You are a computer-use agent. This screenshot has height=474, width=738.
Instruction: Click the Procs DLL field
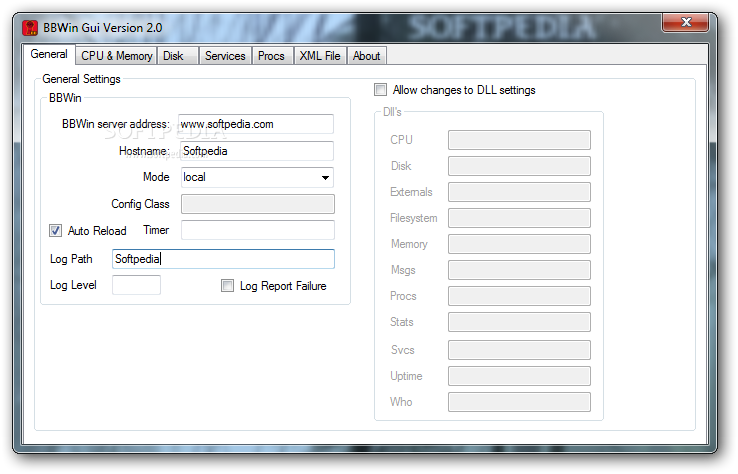(x=519, y=296)
